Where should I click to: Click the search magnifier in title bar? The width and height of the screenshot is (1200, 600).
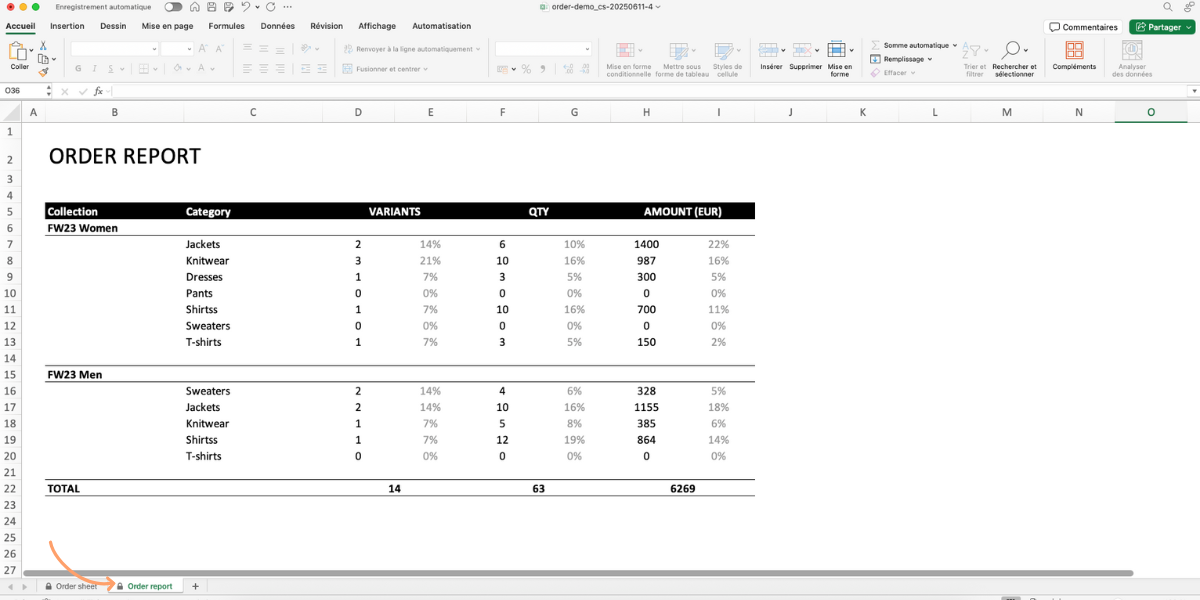click(x=1167, y=6)
